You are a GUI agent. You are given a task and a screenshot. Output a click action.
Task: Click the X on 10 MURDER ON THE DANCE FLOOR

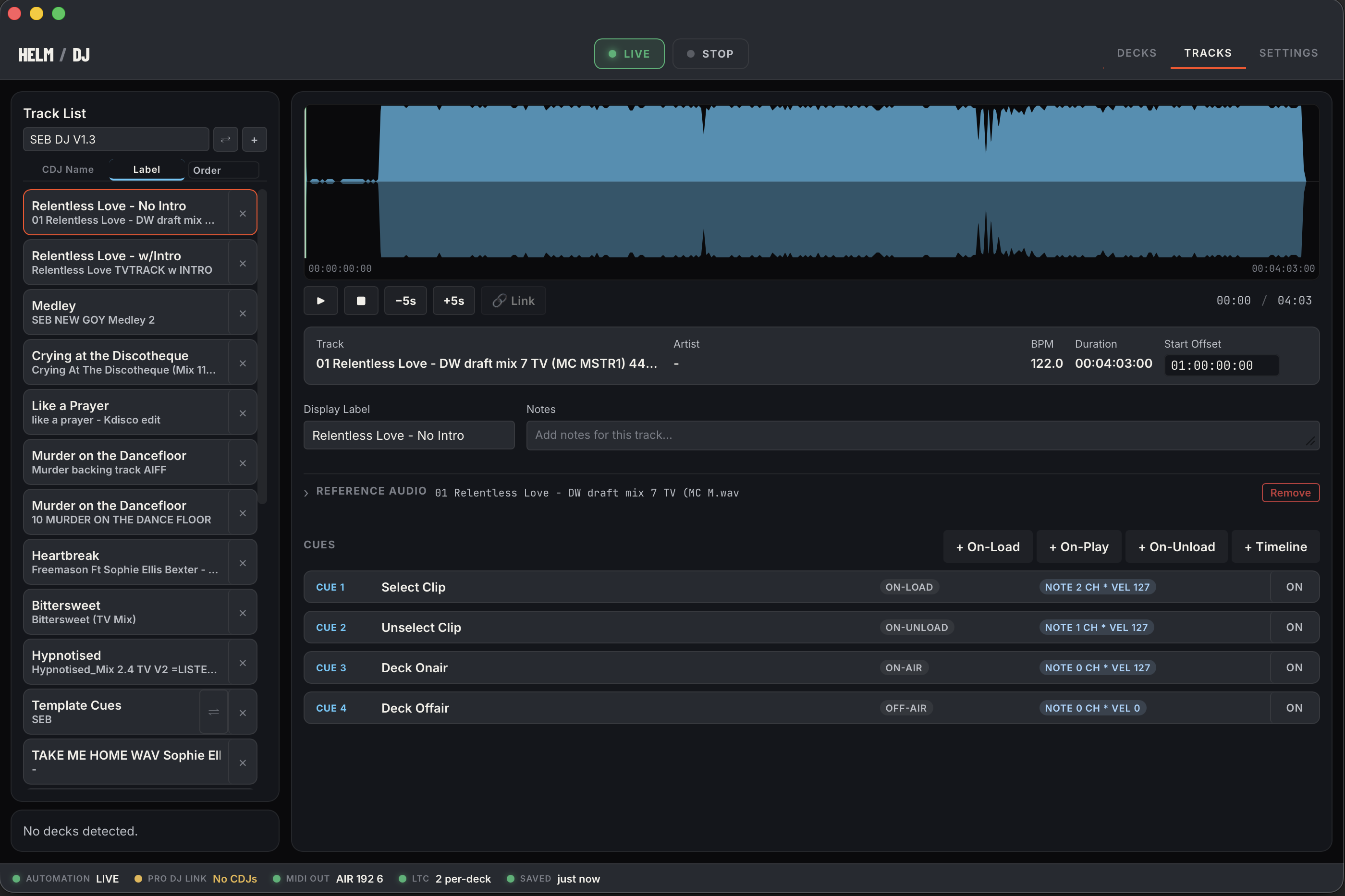point(243,513)
